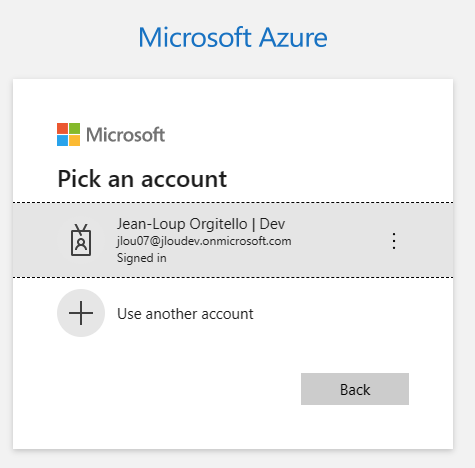Click the plus circle icon

coord(81,313)
